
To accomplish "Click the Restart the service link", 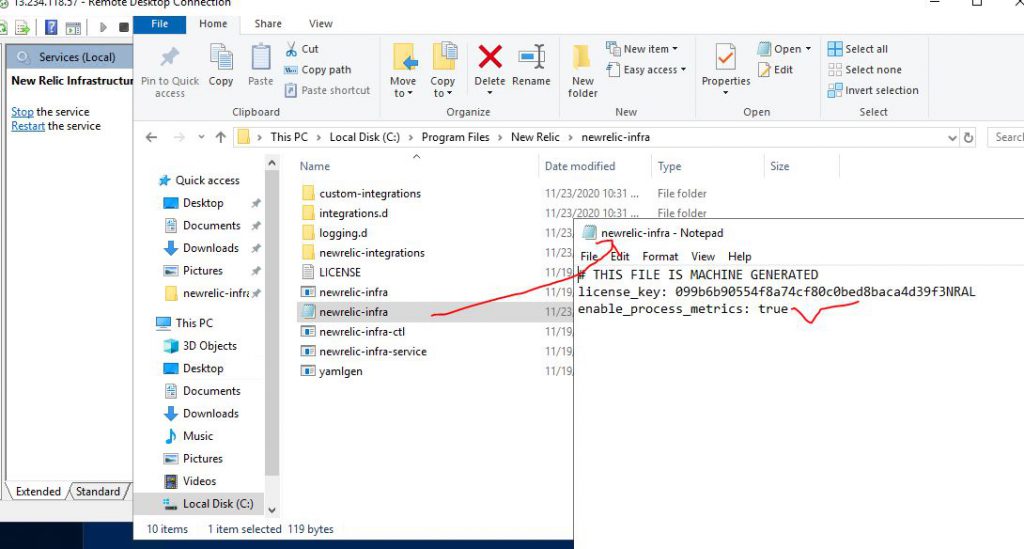I will pyautogui.click(x=28, y=126).
